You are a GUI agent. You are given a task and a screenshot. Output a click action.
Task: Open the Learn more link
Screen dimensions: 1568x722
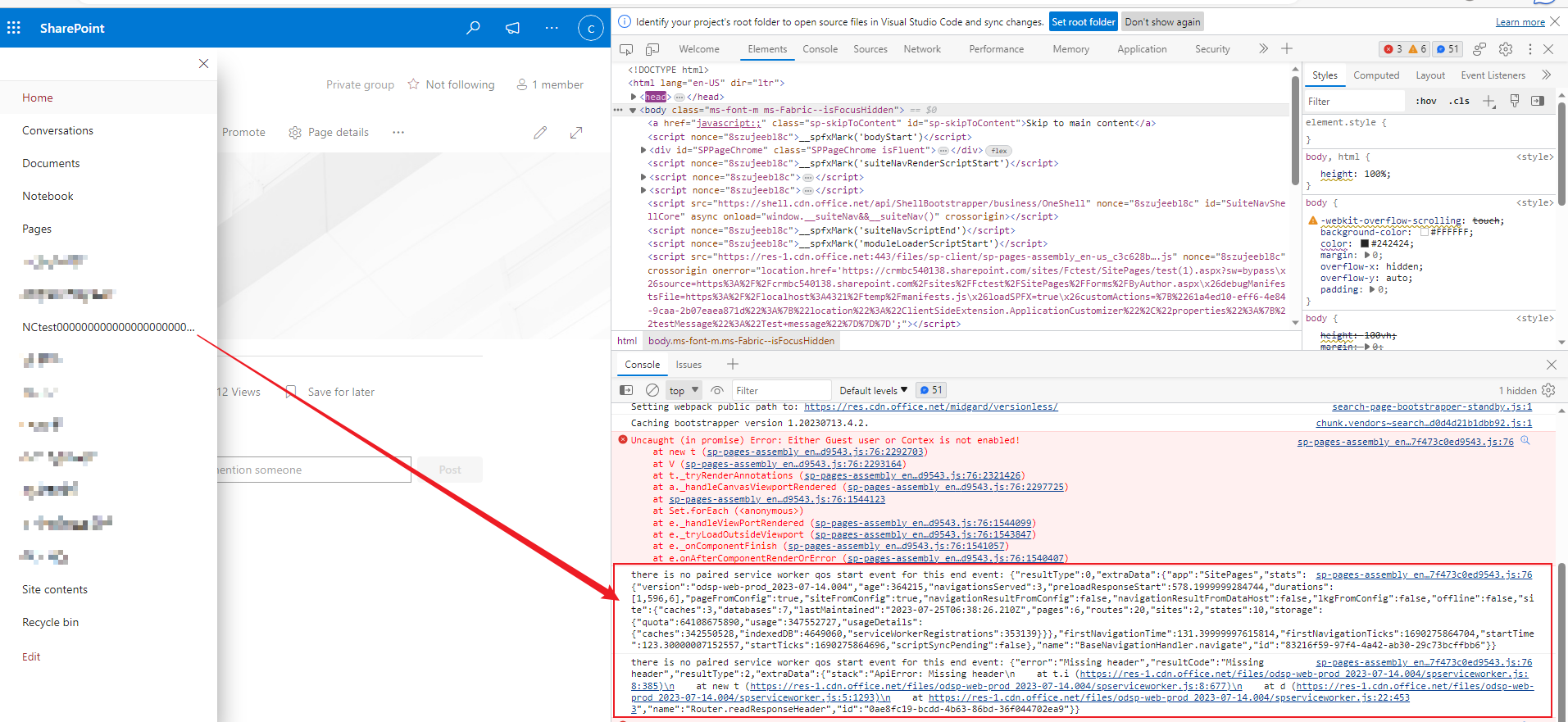1520,22
